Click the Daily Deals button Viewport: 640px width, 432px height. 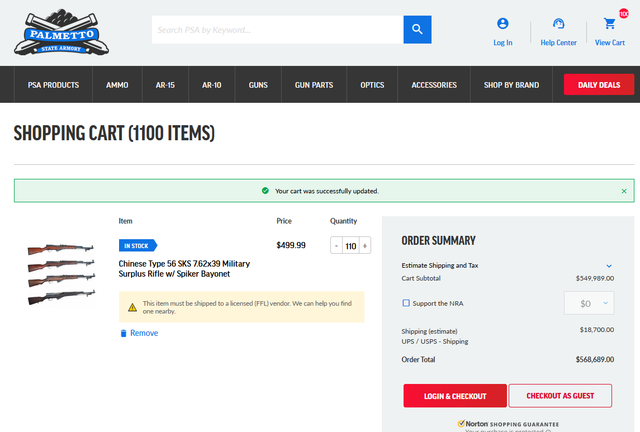pos(599,85)
